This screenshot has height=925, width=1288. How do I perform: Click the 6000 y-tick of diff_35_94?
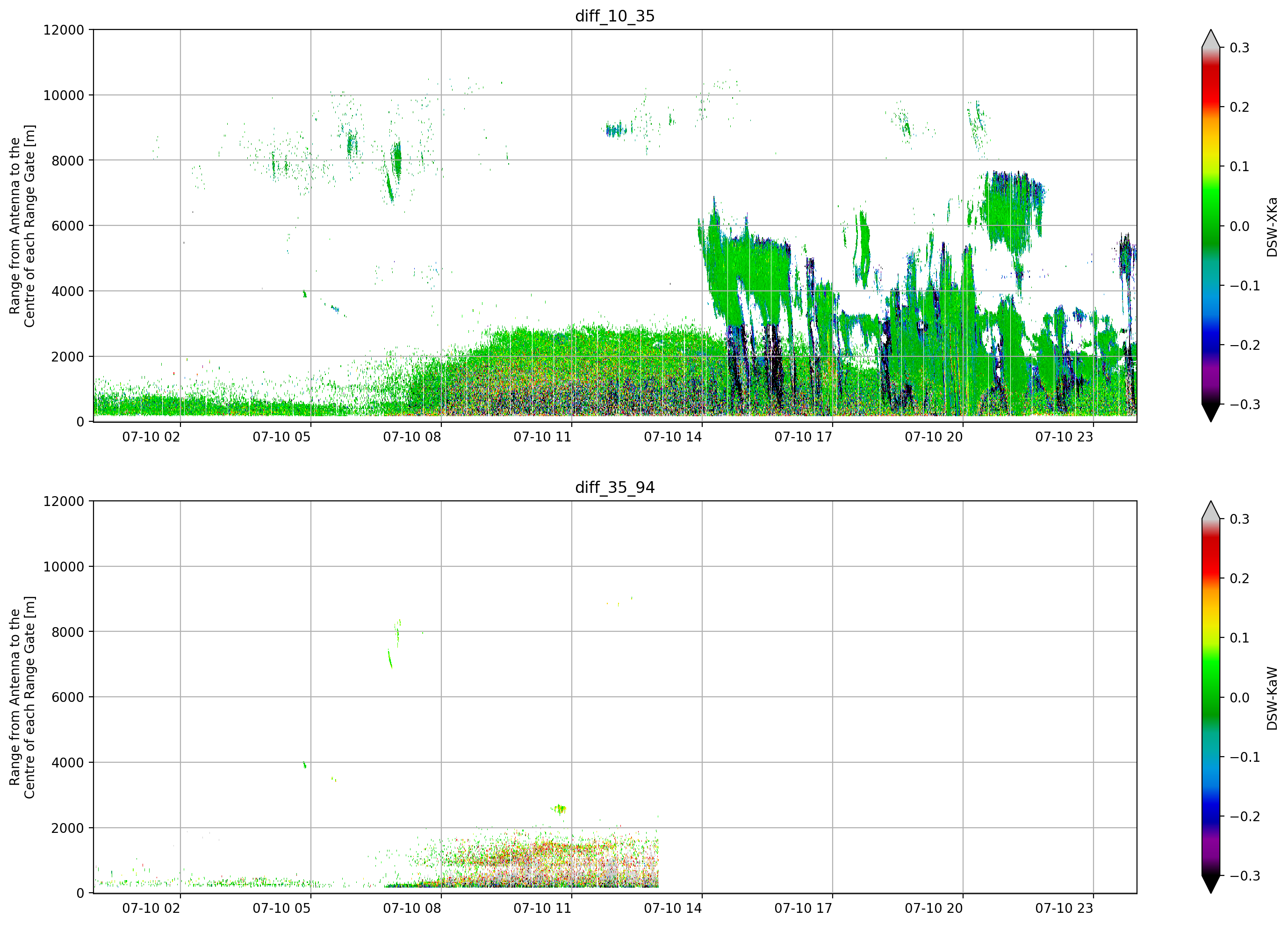(68, 698)
